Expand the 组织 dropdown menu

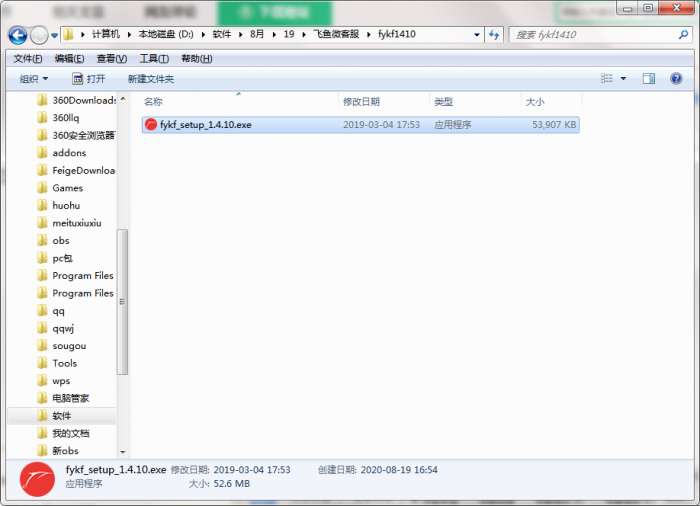[33, 79]
